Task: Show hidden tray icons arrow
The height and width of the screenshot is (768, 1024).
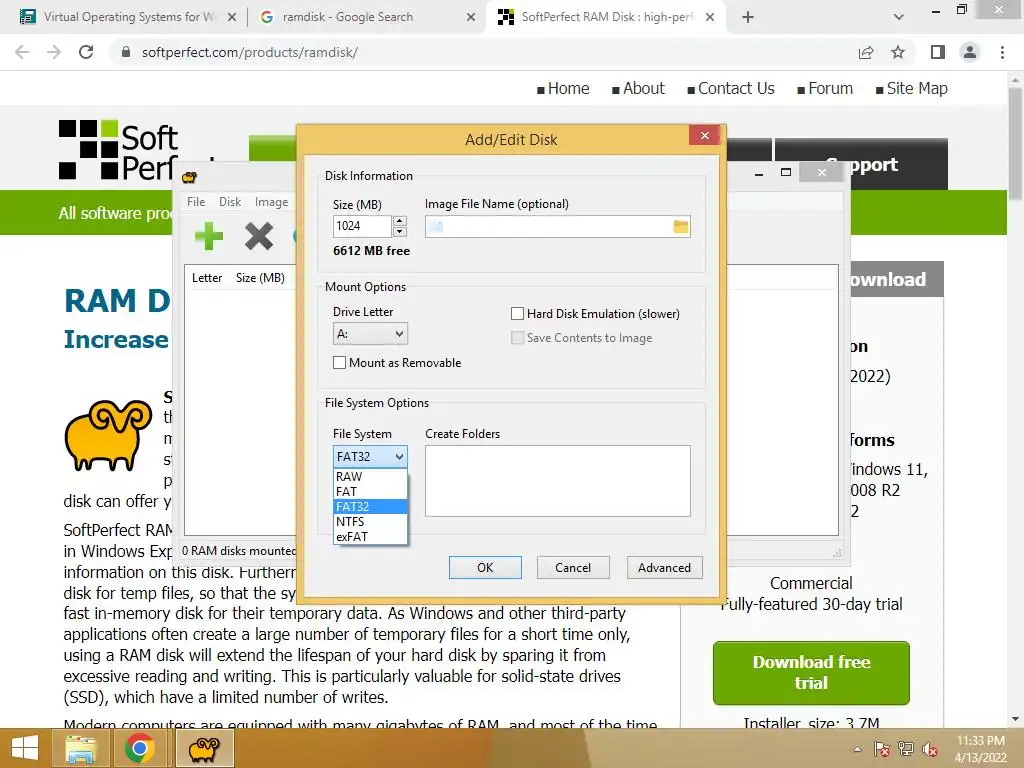Action: pos(857,749)
